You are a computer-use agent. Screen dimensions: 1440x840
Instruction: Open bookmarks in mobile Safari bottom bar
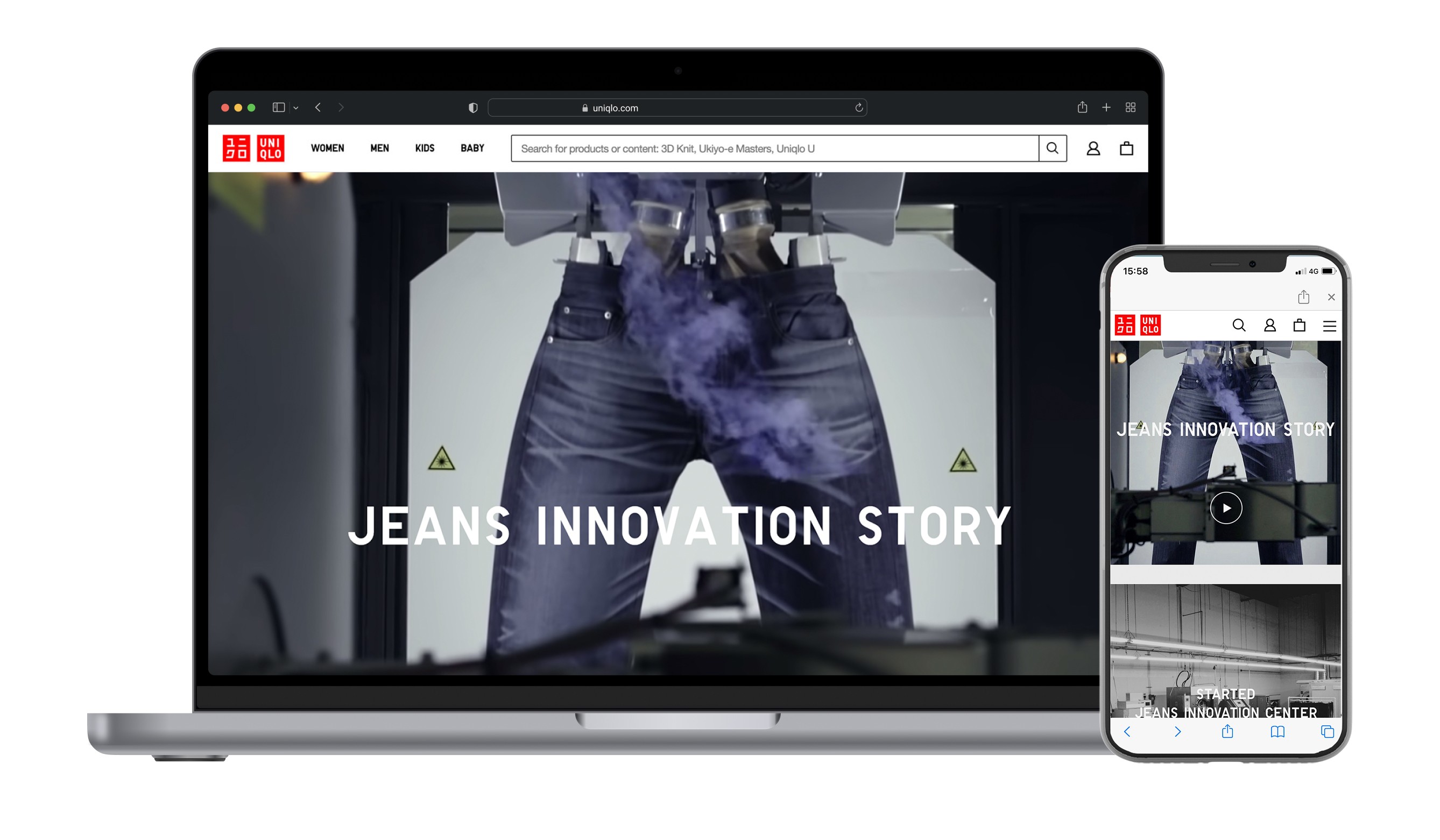[x=1277, y=732]
